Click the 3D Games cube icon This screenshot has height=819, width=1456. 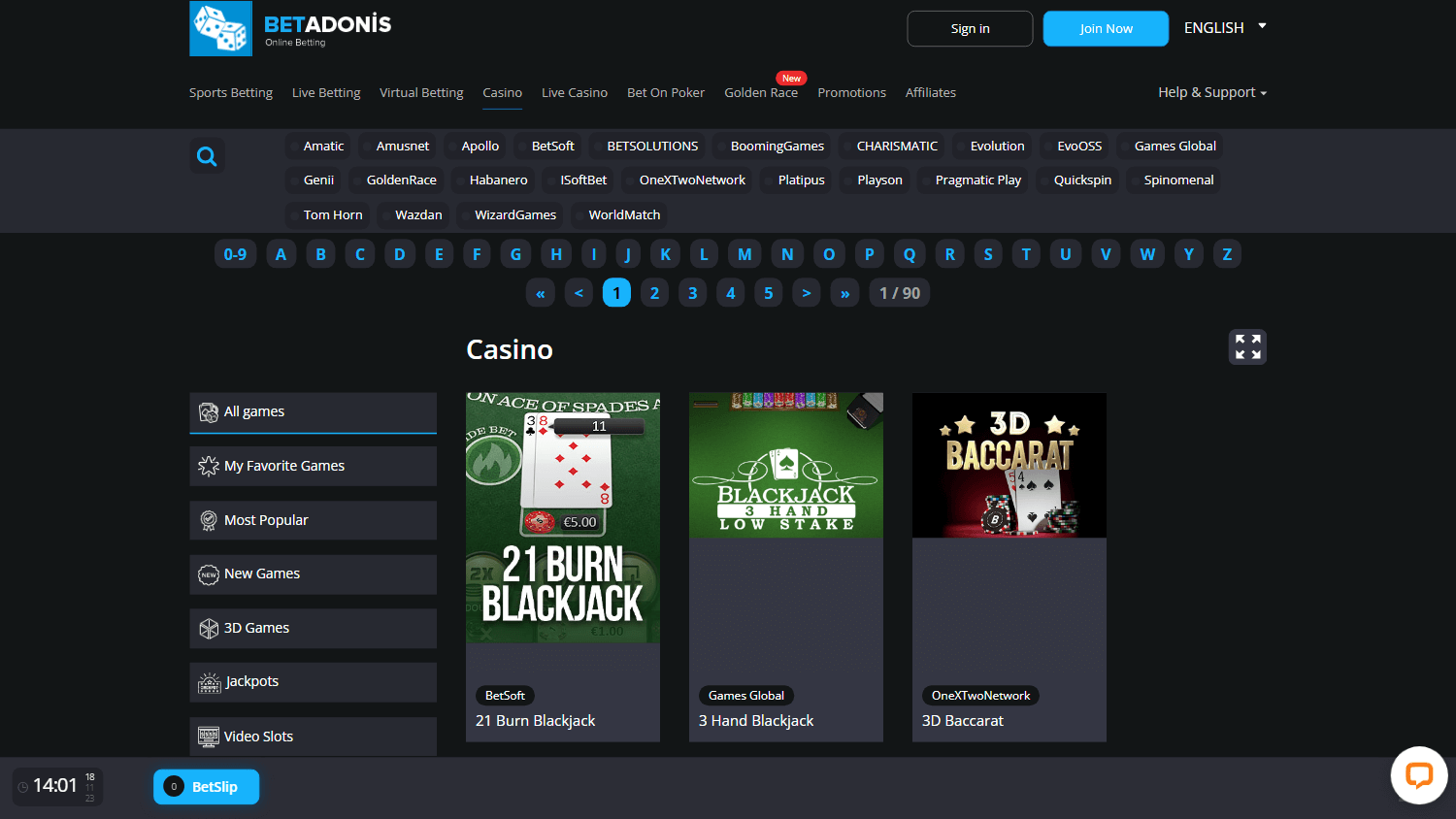click(208, 629)
